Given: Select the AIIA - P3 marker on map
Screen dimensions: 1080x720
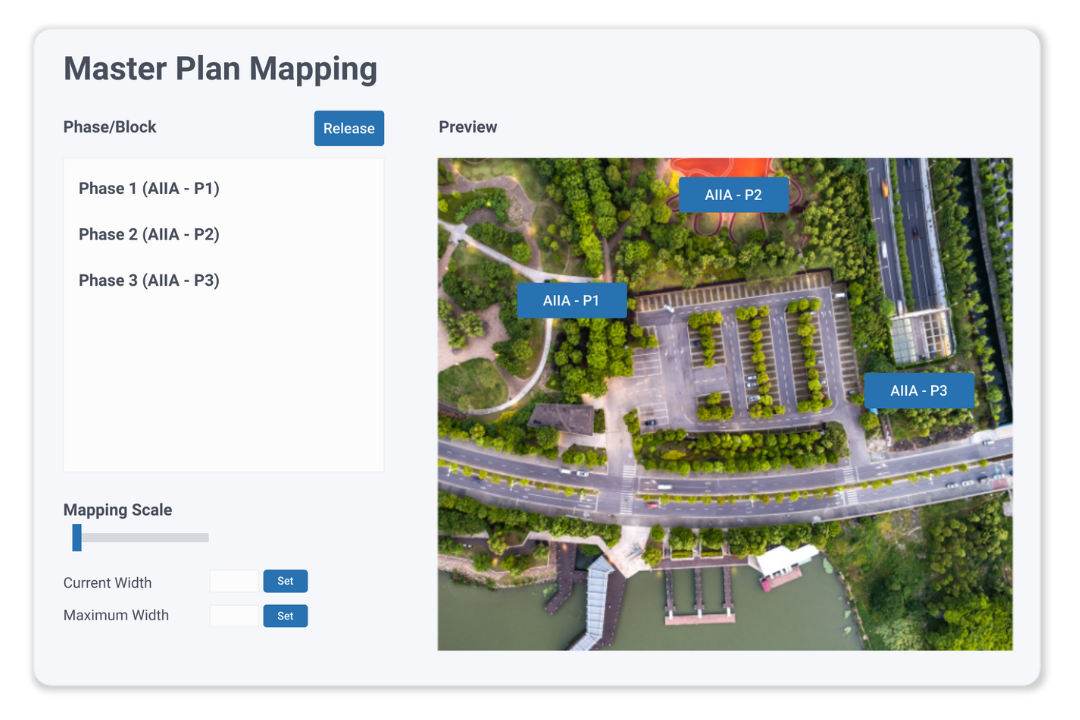Looking at the screenshot, I should coord(919,391).
